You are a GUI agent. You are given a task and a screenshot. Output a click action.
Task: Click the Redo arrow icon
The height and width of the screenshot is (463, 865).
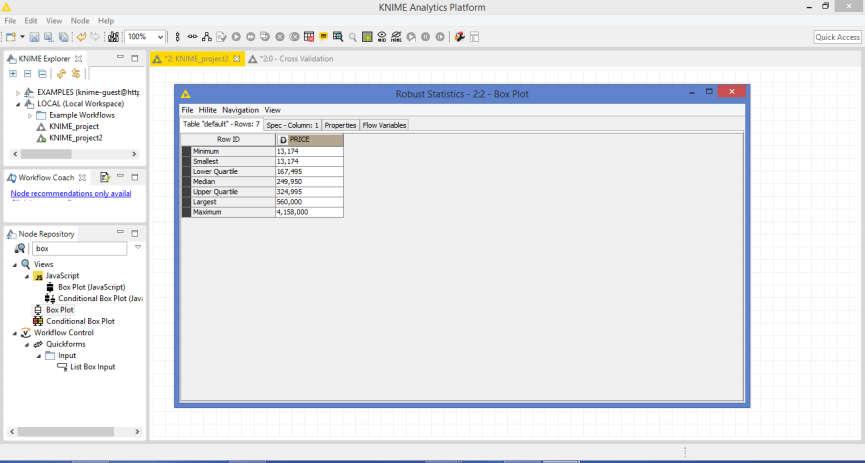click(x=95, y=37)
